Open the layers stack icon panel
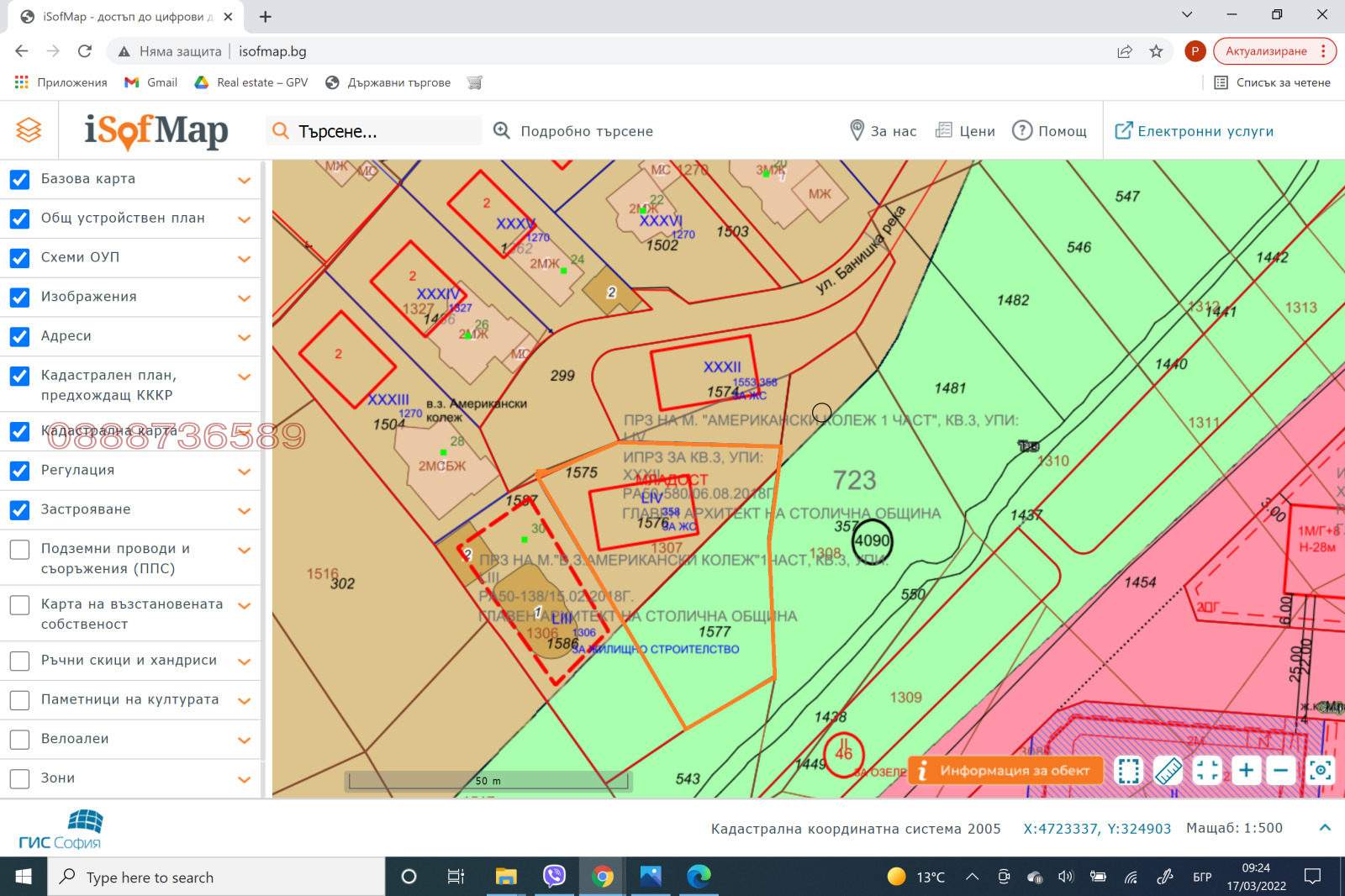Screen dimensions: 1345x896 tap(29, 130)
